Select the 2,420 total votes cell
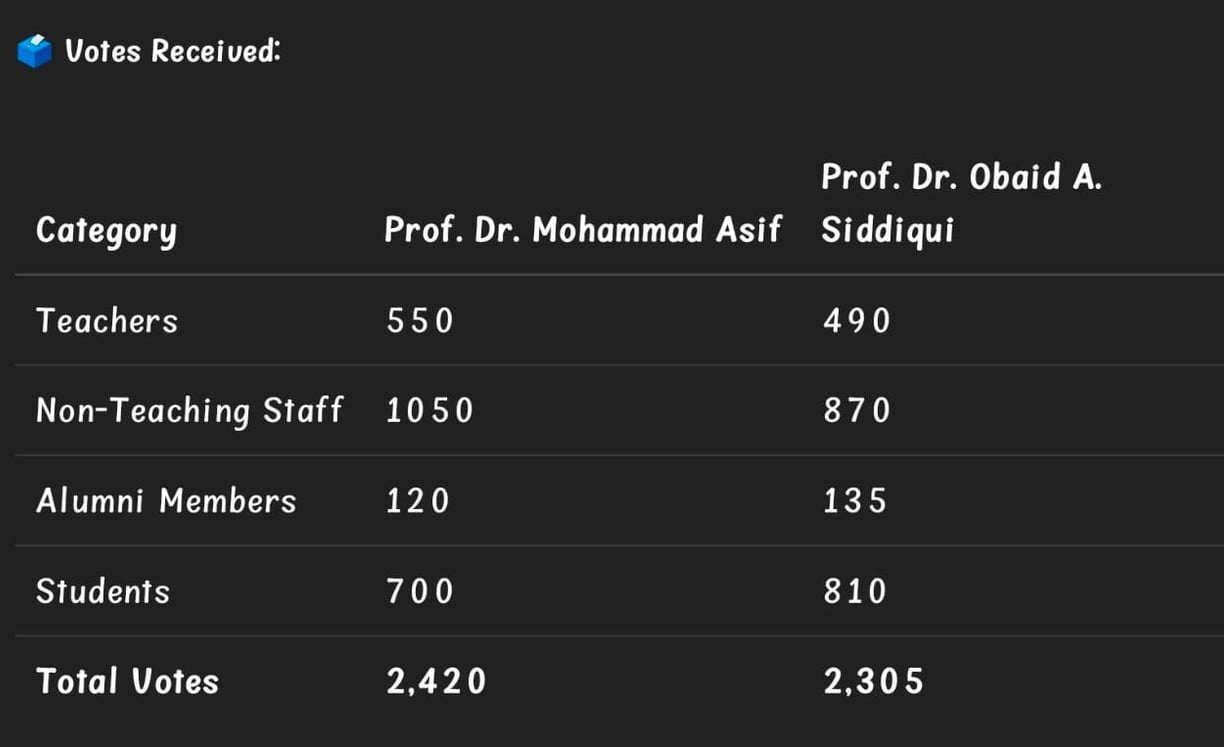Screen dimensions: 1224x747 pyautogui.click(x=436, y=682)
